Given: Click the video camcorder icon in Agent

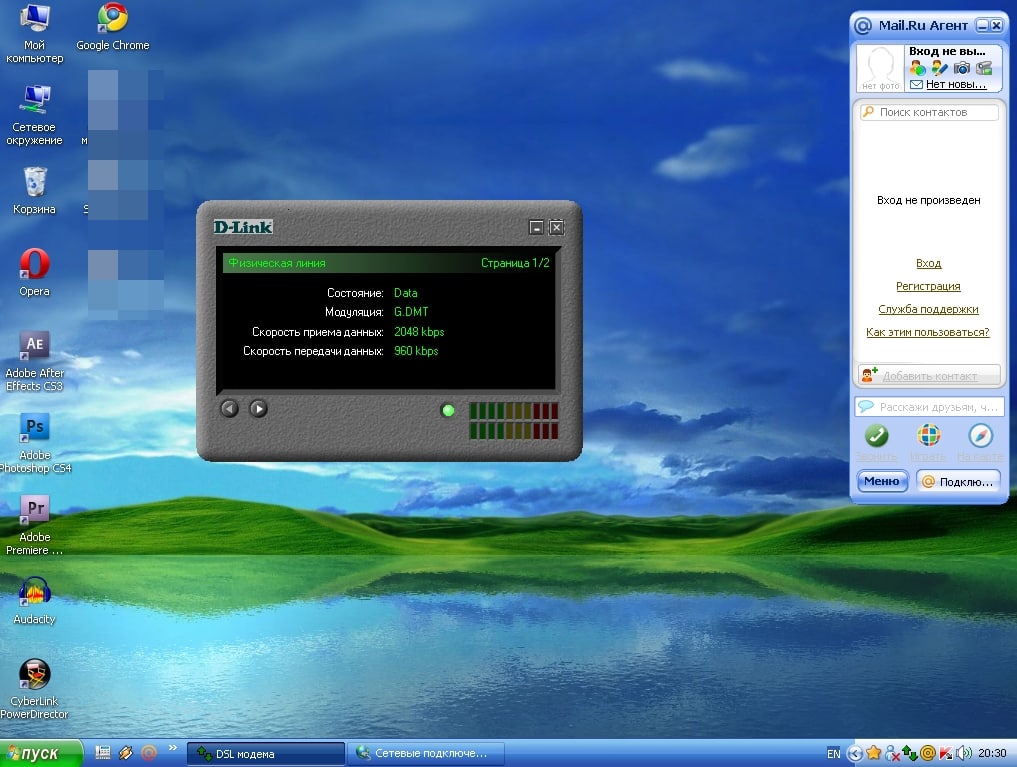Looking at the screenshot, I should click(x=984, y=67).
